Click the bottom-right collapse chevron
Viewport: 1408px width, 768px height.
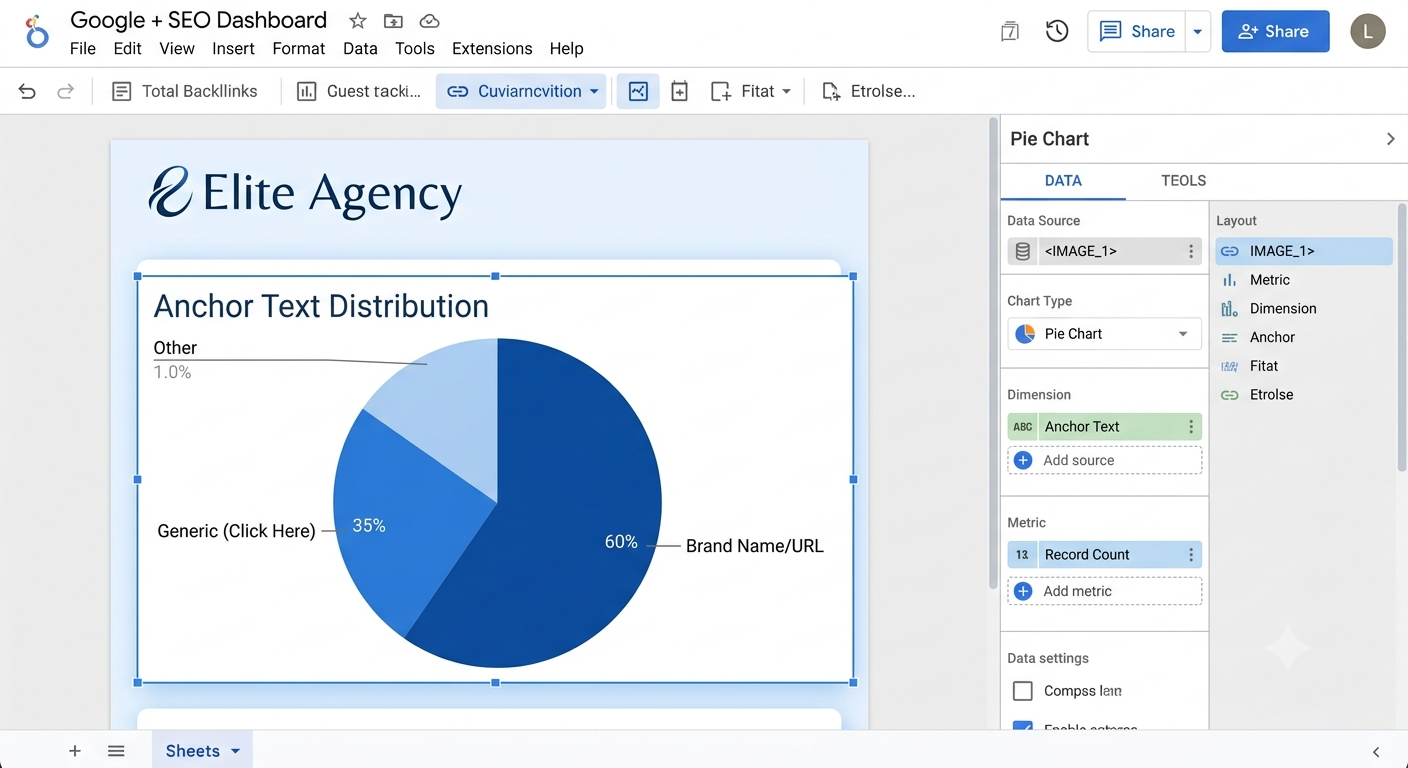pos(1376,752)
